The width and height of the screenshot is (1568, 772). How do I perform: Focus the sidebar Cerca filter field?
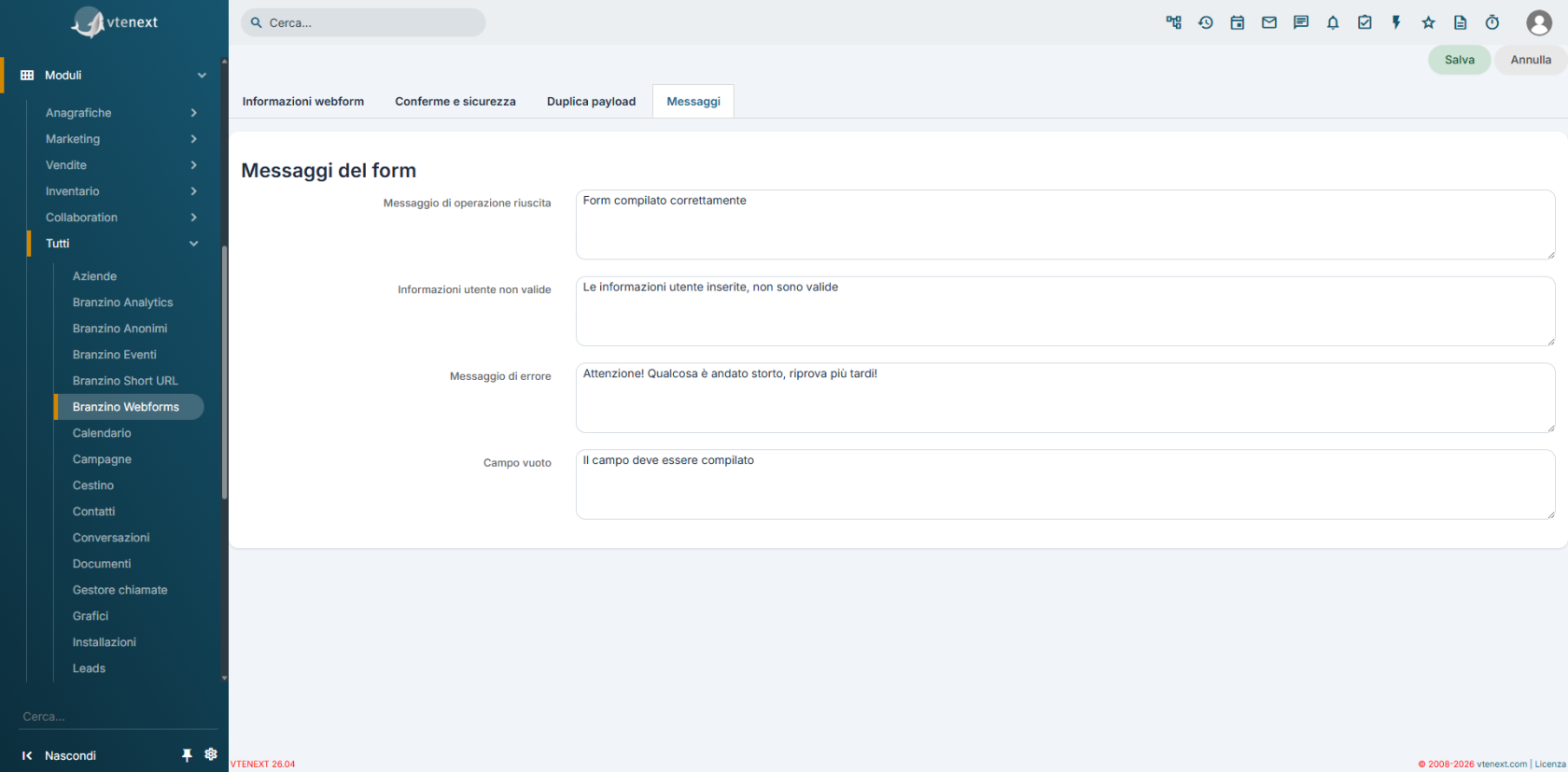click(118, 717)
